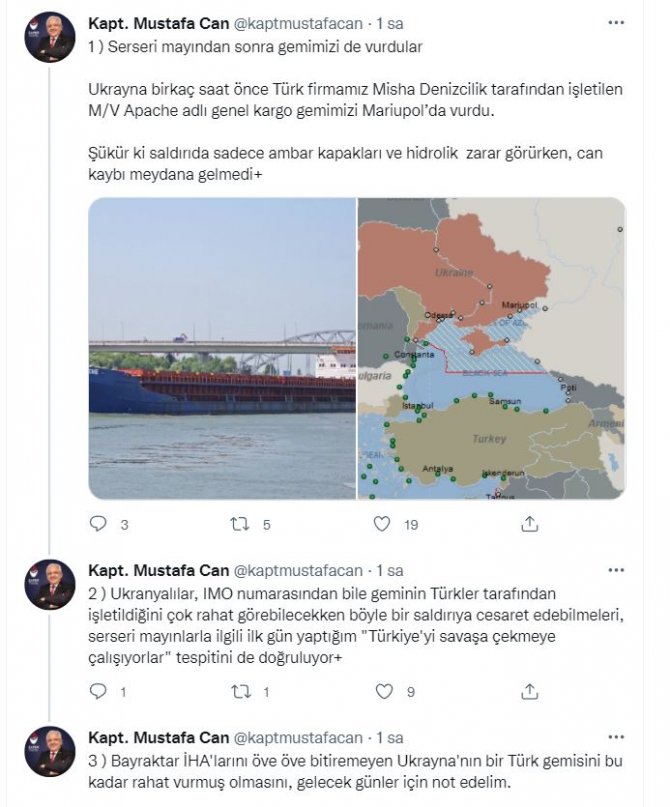Reply to the first tweet about M/V Apache
Image resolution: width=670 pixels, height=807 pixels.
(x=98, y=523)
